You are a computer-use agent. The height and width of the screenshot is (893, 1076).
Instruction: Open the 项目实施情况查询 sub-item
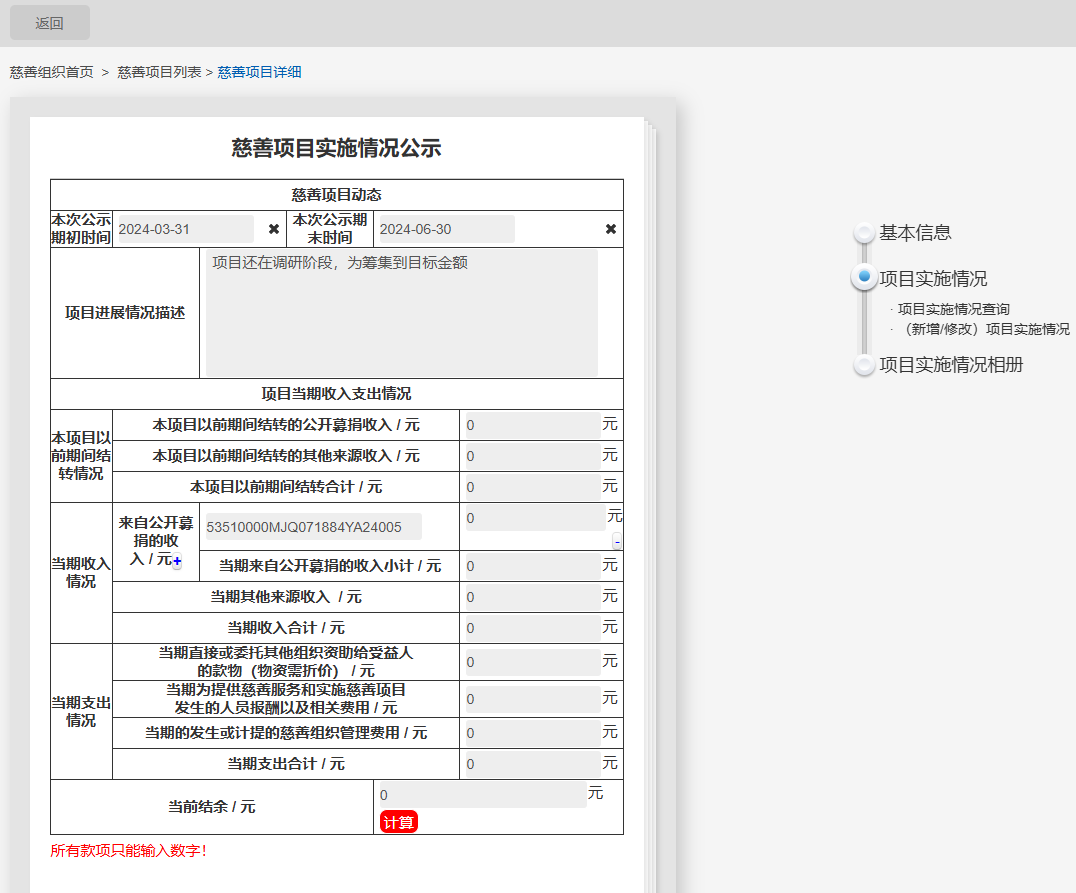(x=953, y=309)
